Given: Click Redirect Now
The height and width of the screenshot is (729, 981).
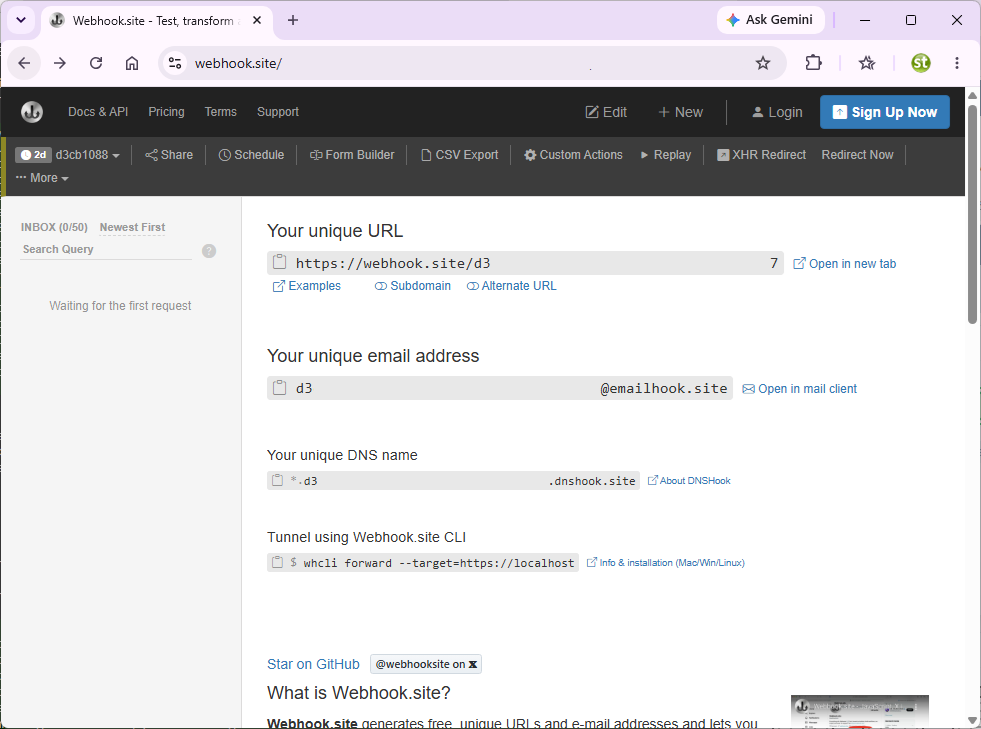Looking at the screenshot, I should pyautogui.click(x=857, y=155).
